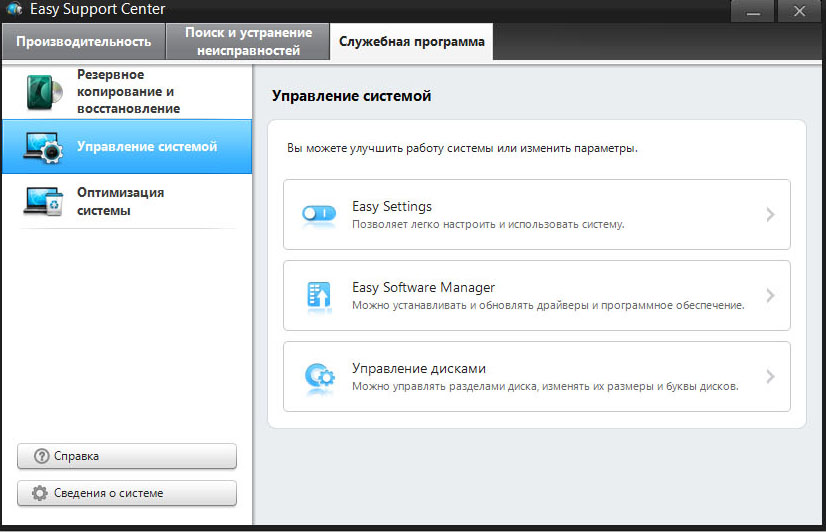Switch to Поиск и устранение неисправностей tab
This screenshot has height=532, width=826.
point(248,41)
